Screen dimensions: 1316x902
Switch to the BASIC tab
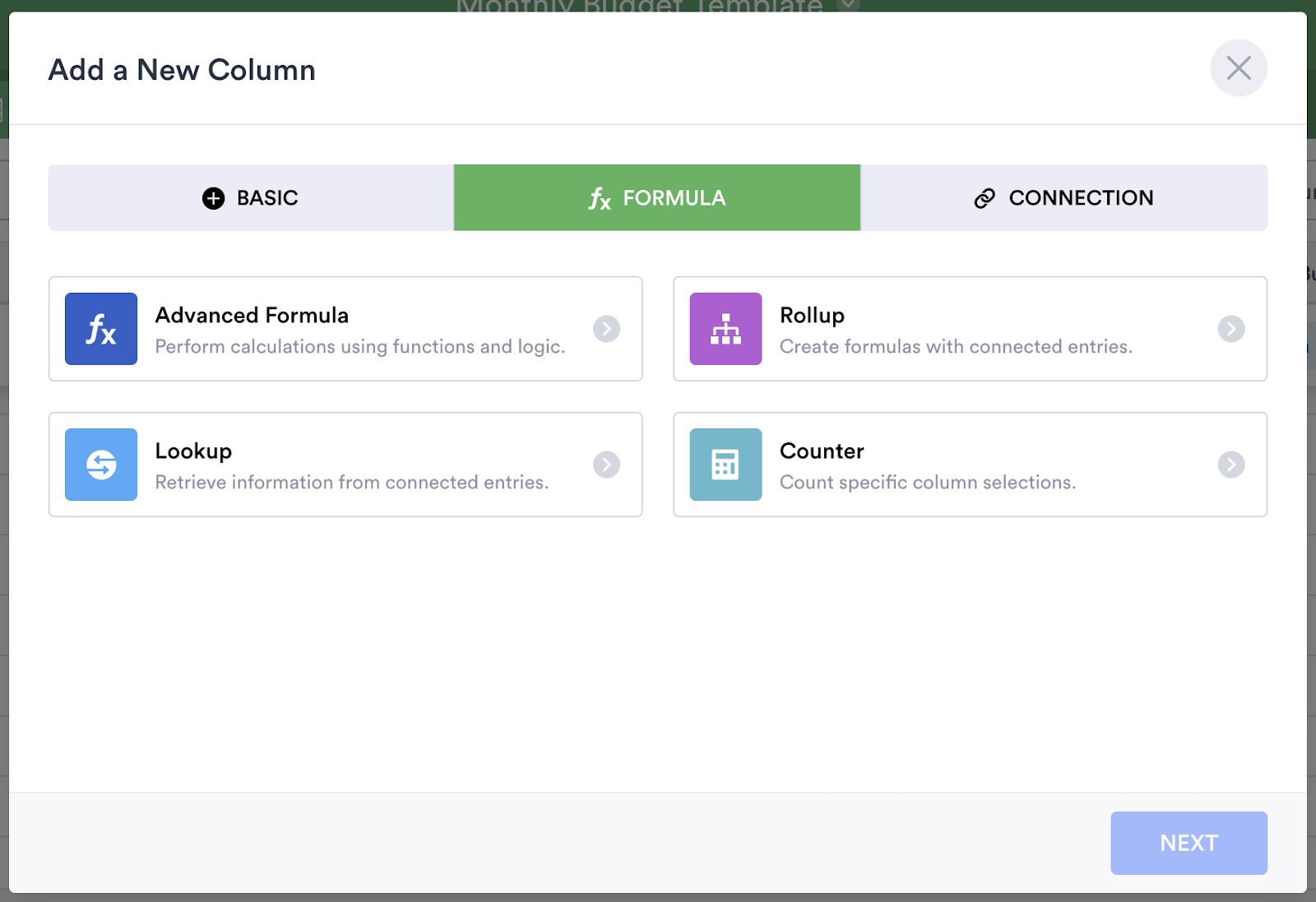tap(251, 198)
